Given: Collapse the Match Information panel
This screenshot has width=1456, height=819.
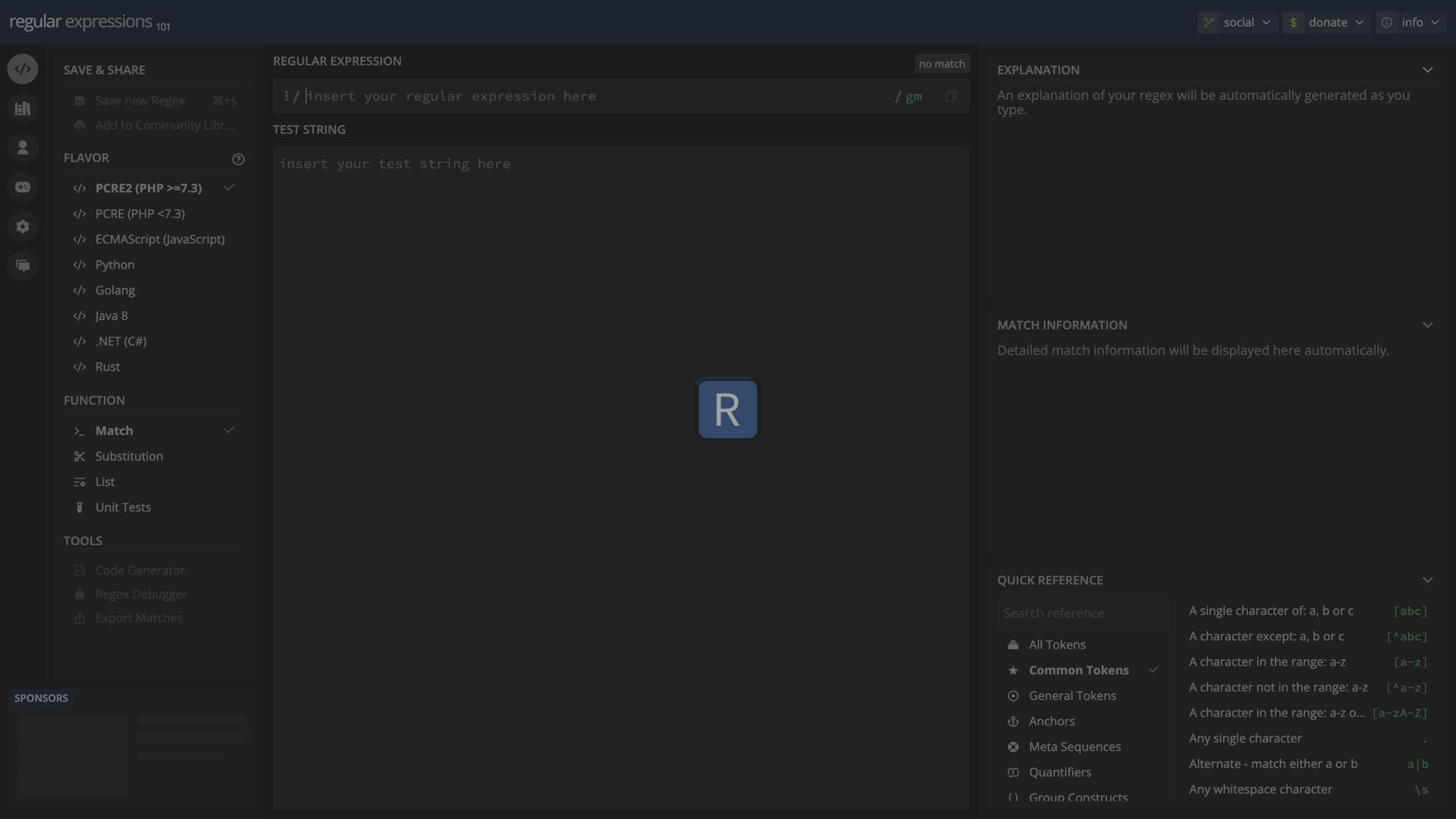Looking at the screenshot, I should pos(1428,325).
